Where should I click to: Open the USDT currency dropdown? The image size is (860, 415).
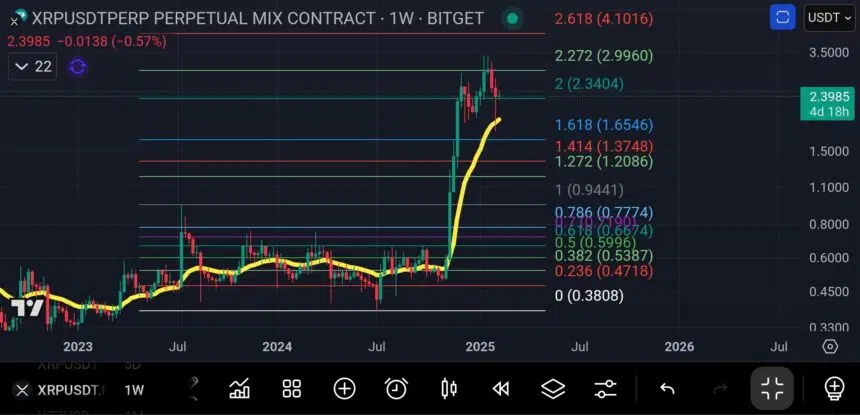coord(829,18)
